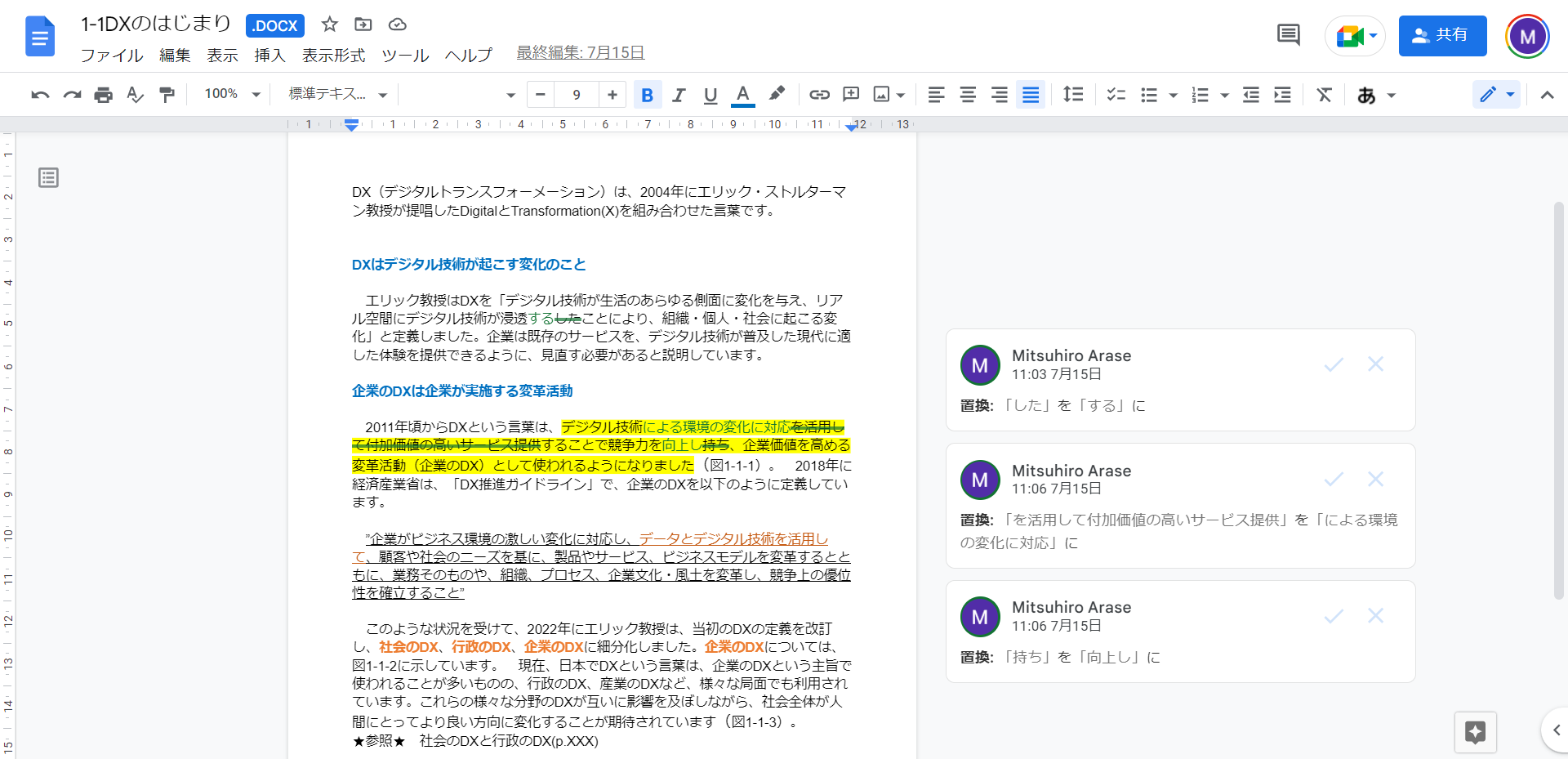Open the ファイル menu

112,55
